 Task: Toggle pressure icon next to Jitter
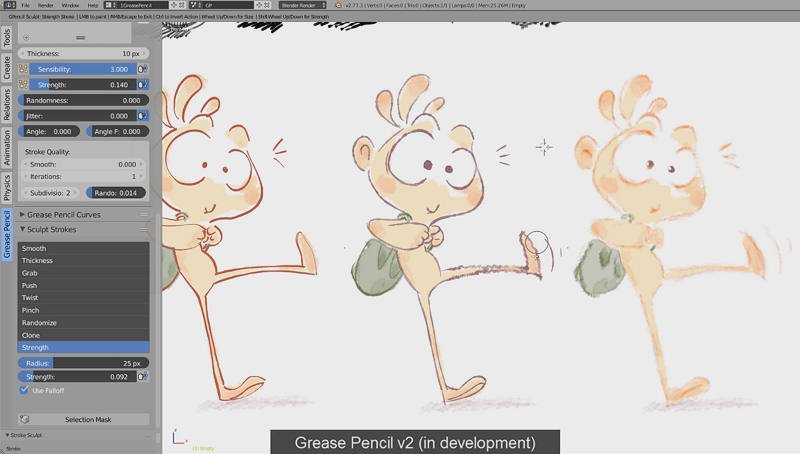tap(143, 116)
